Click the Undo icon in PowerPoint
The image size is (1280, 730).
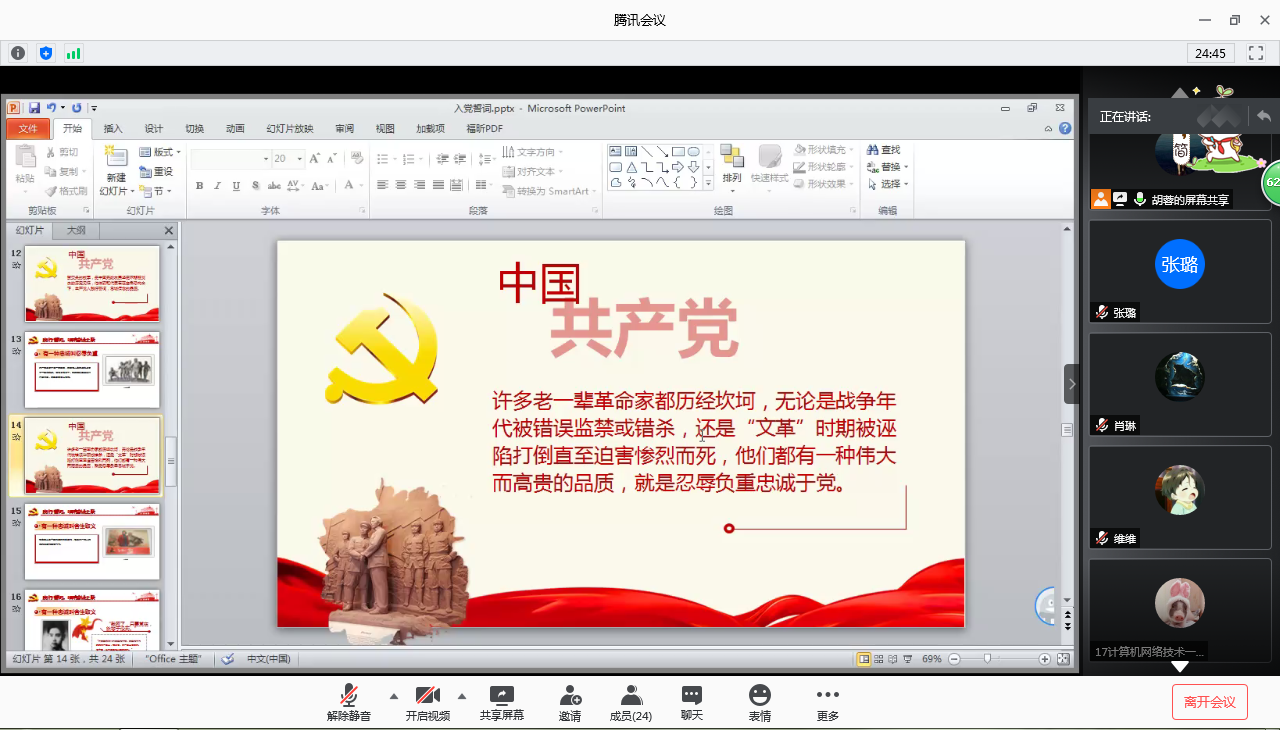50,108
